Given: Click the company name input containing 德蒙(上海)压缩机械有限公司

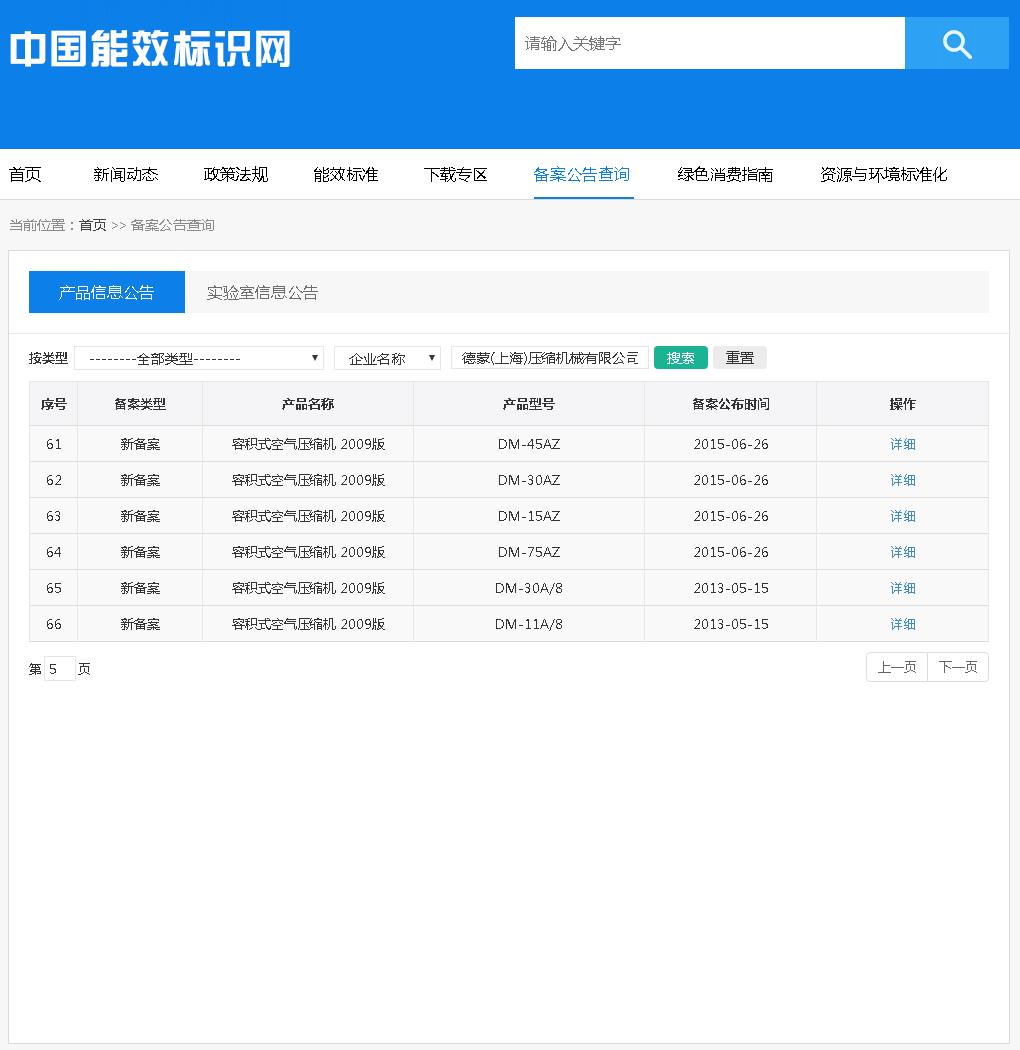Looking at the screenshot, I should (550, 358).
